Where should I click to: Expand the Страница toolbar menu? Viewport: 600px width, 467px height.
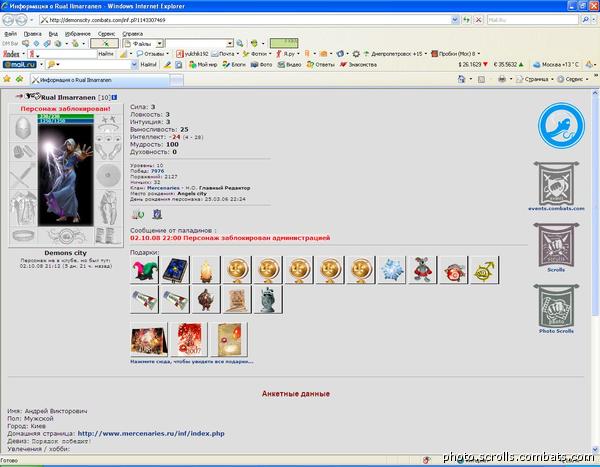coord(535,79)
